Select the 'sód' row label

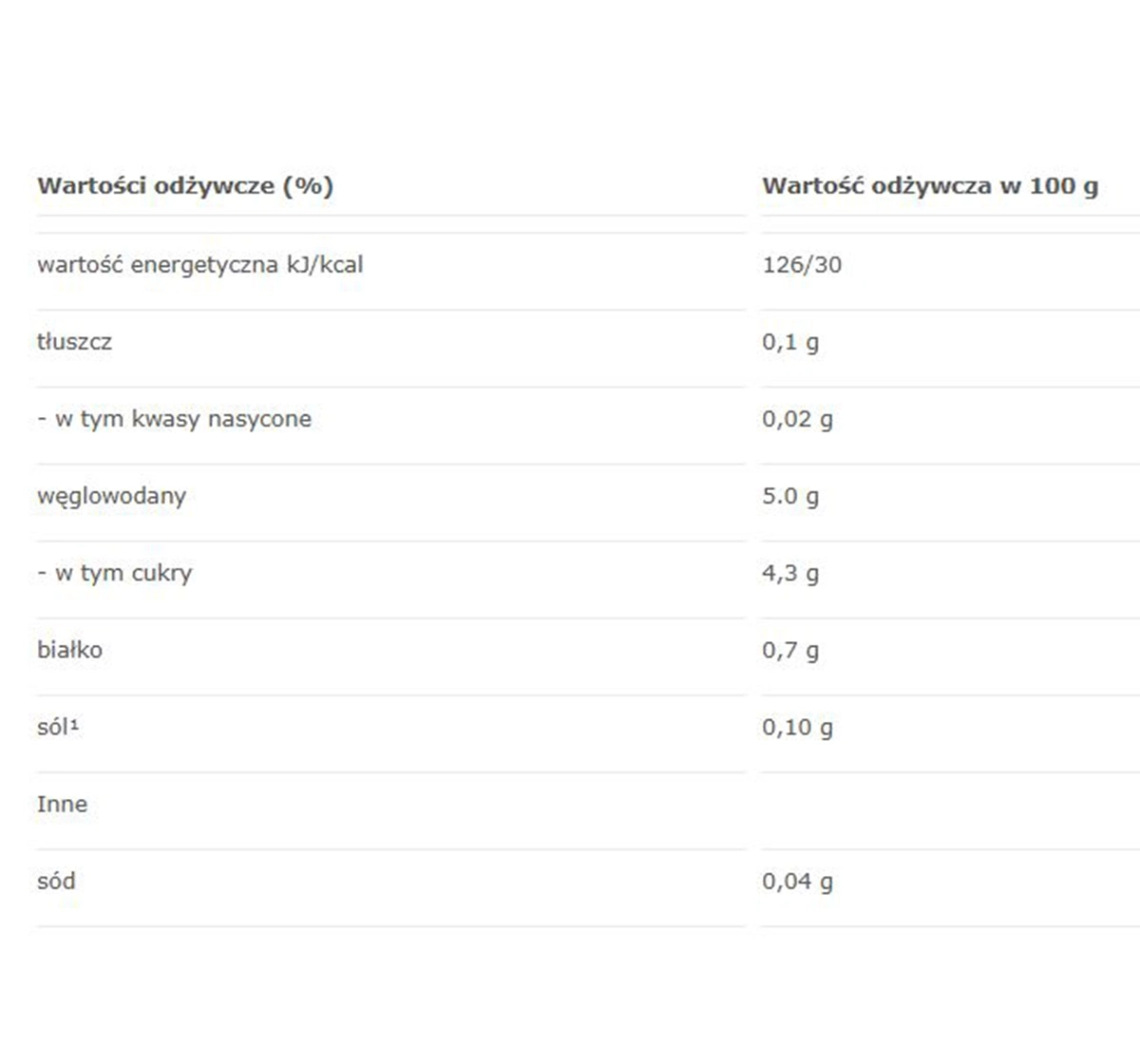tap(56, 881)
